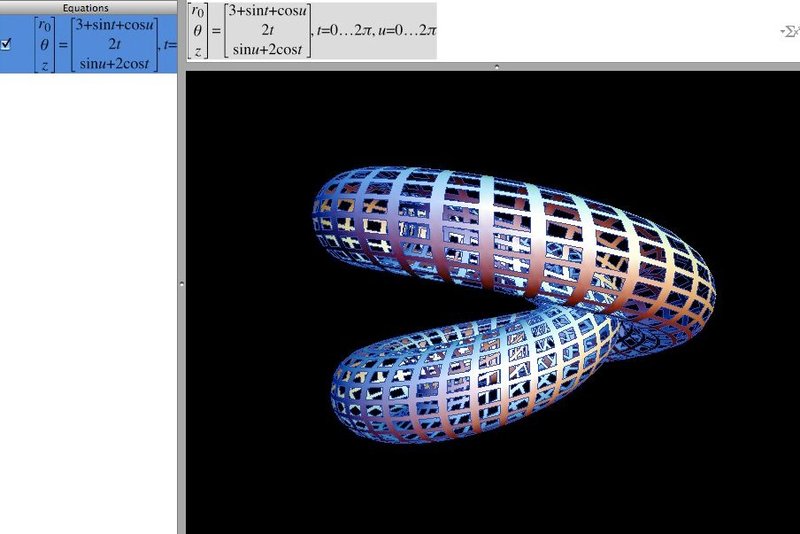Click the θ variable in the equation editor
The width and height of the screenshot is (800, 534).
point(202,30)
